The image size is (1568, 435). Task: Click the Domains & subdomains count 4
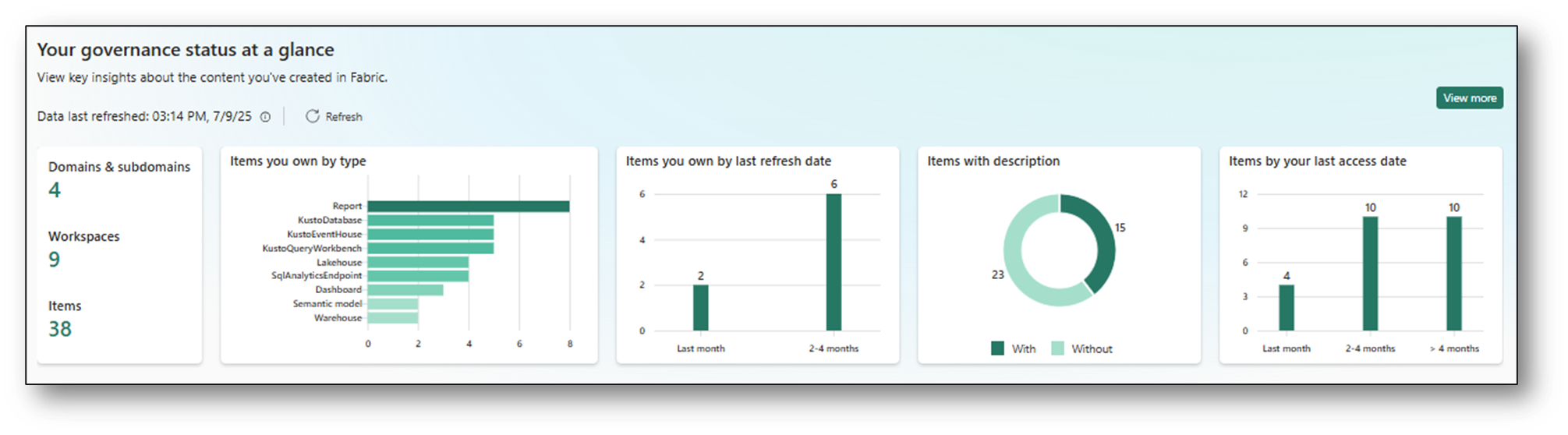click(x=55, y=190)
